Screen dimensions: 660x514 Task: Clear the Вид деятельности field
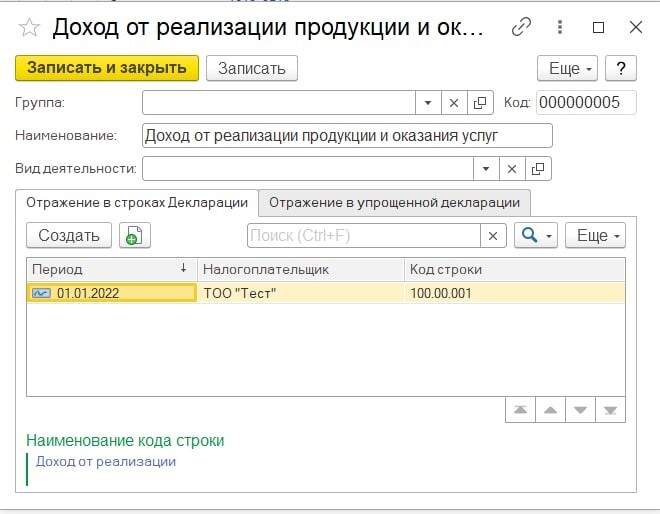coord(512,168)
